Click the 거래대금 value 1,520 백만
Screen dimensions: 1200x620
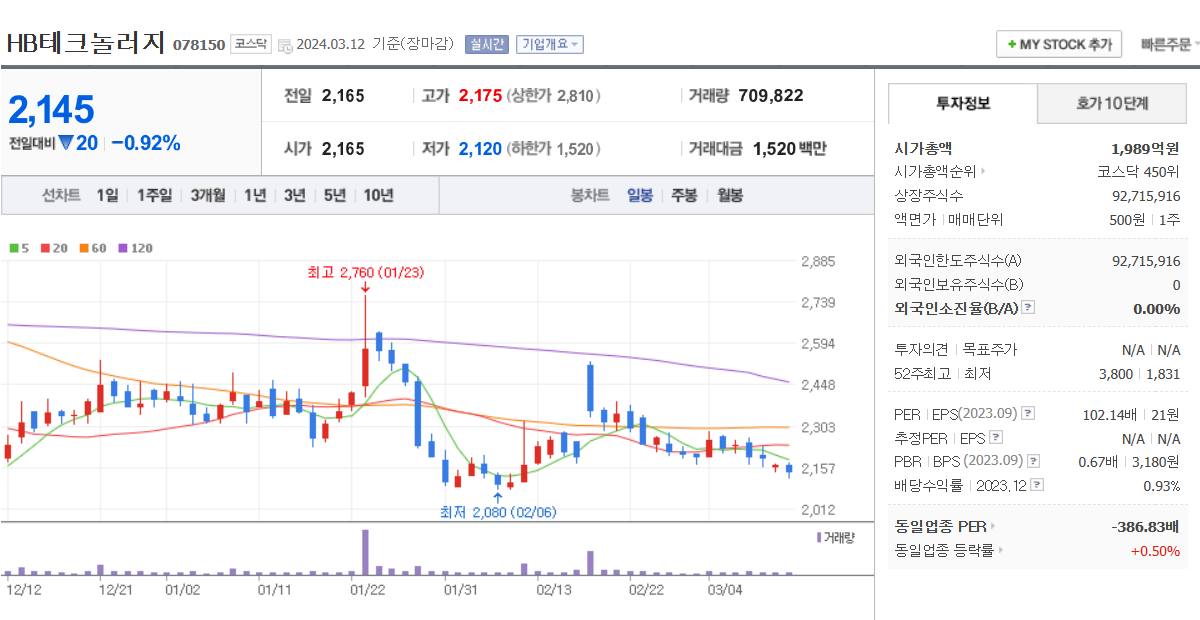pyautogui.click(x=790, y=149)
